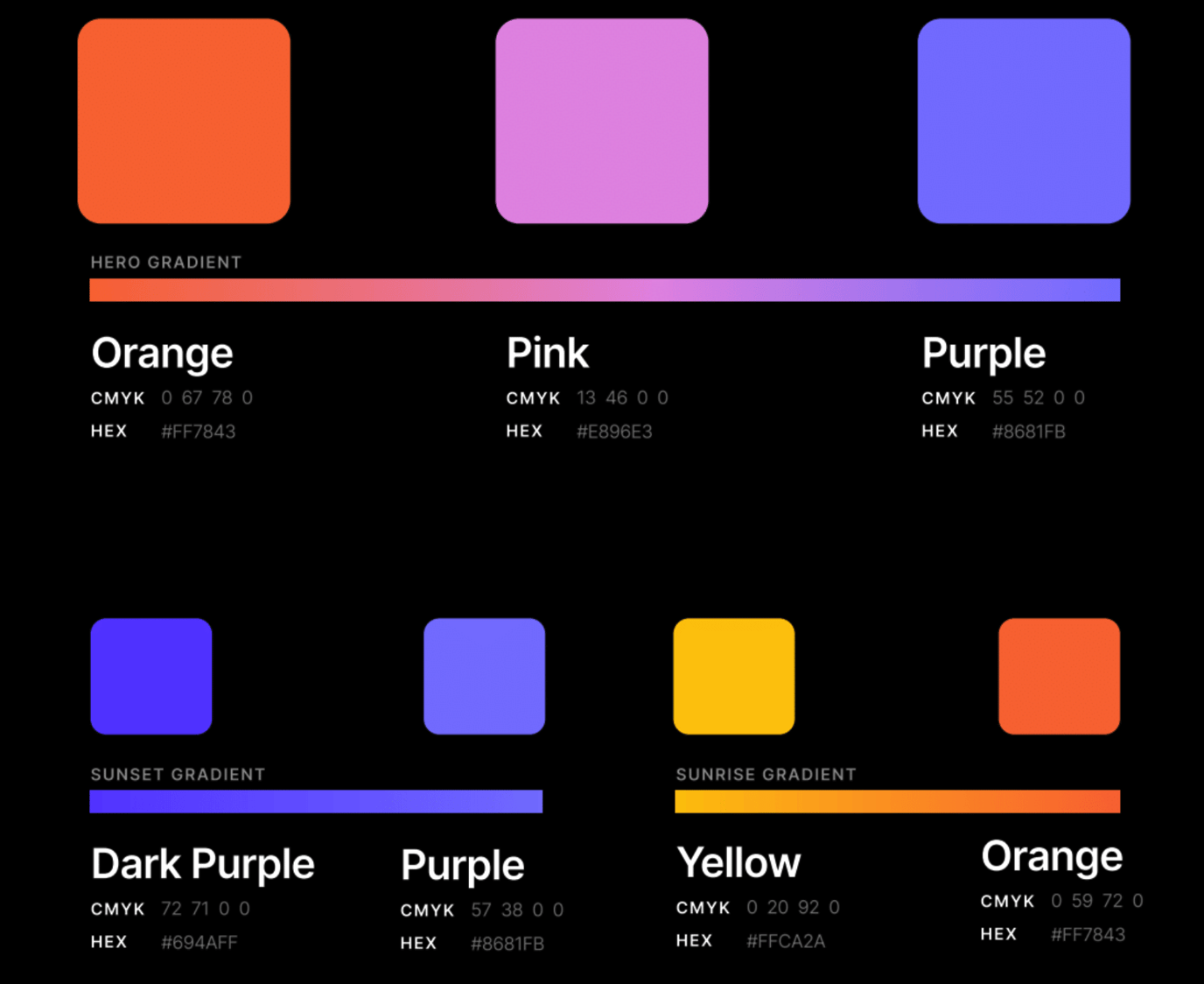1204x984 pixels.
Task: Click the Sunset Gradient color bar
Action: click(316, 801)
